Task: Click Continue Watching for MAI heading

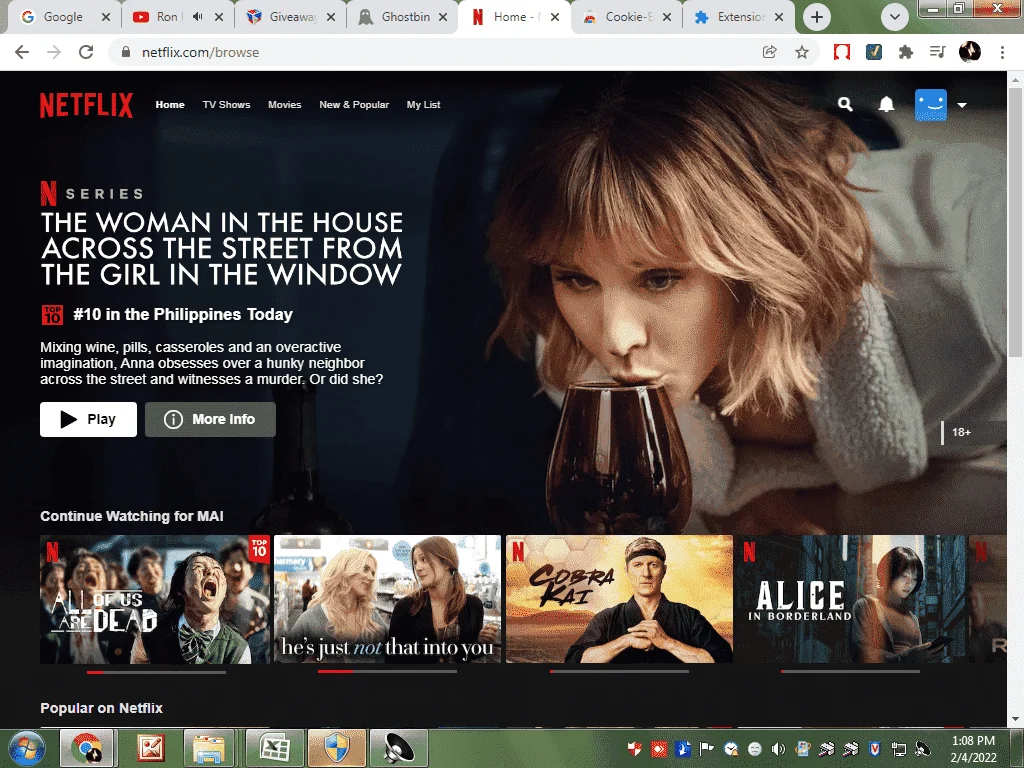Action: coord(132,516)
